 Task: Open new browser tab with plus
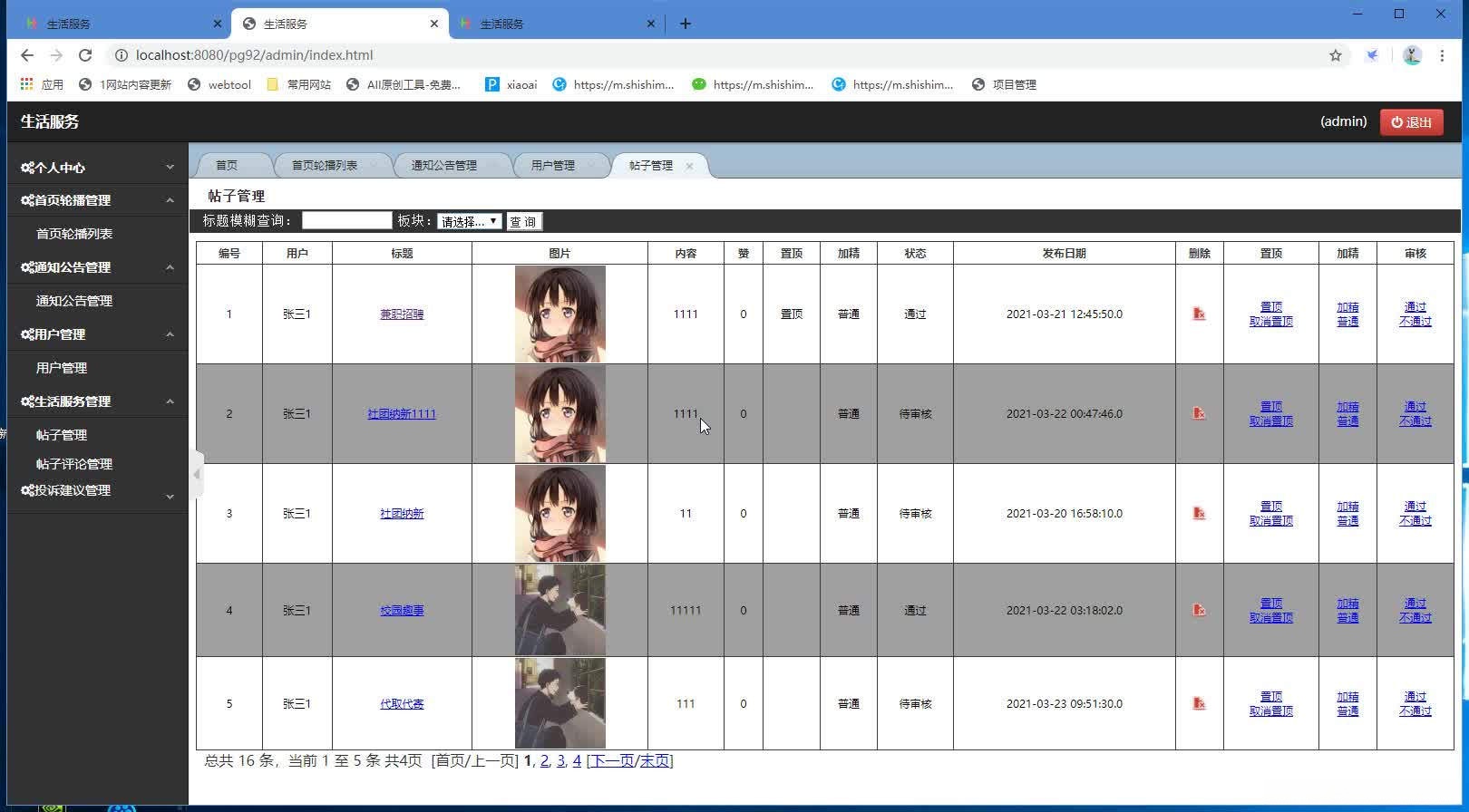686,24
